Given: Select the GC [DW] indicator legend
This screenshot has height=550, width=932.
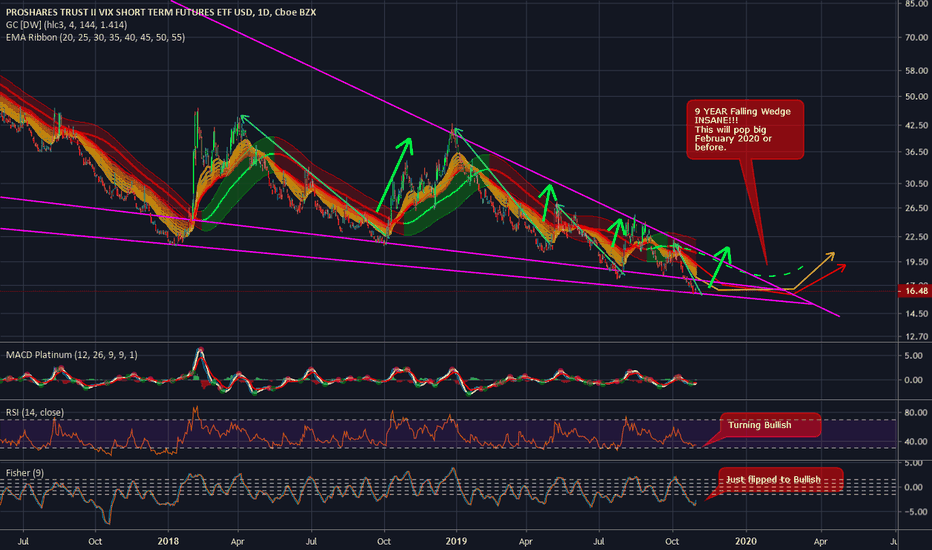Looking at the screenshot, I should pos(66,25).
